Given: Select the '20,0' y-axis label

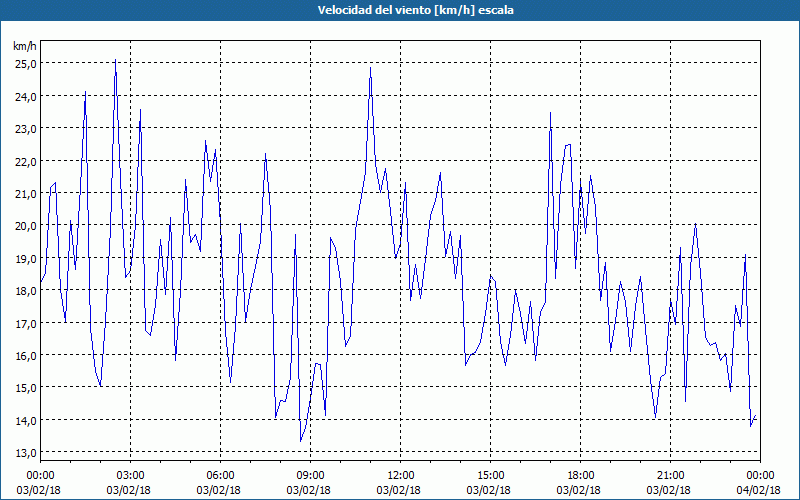Looking at the screenshot, I should pos(24,226).
